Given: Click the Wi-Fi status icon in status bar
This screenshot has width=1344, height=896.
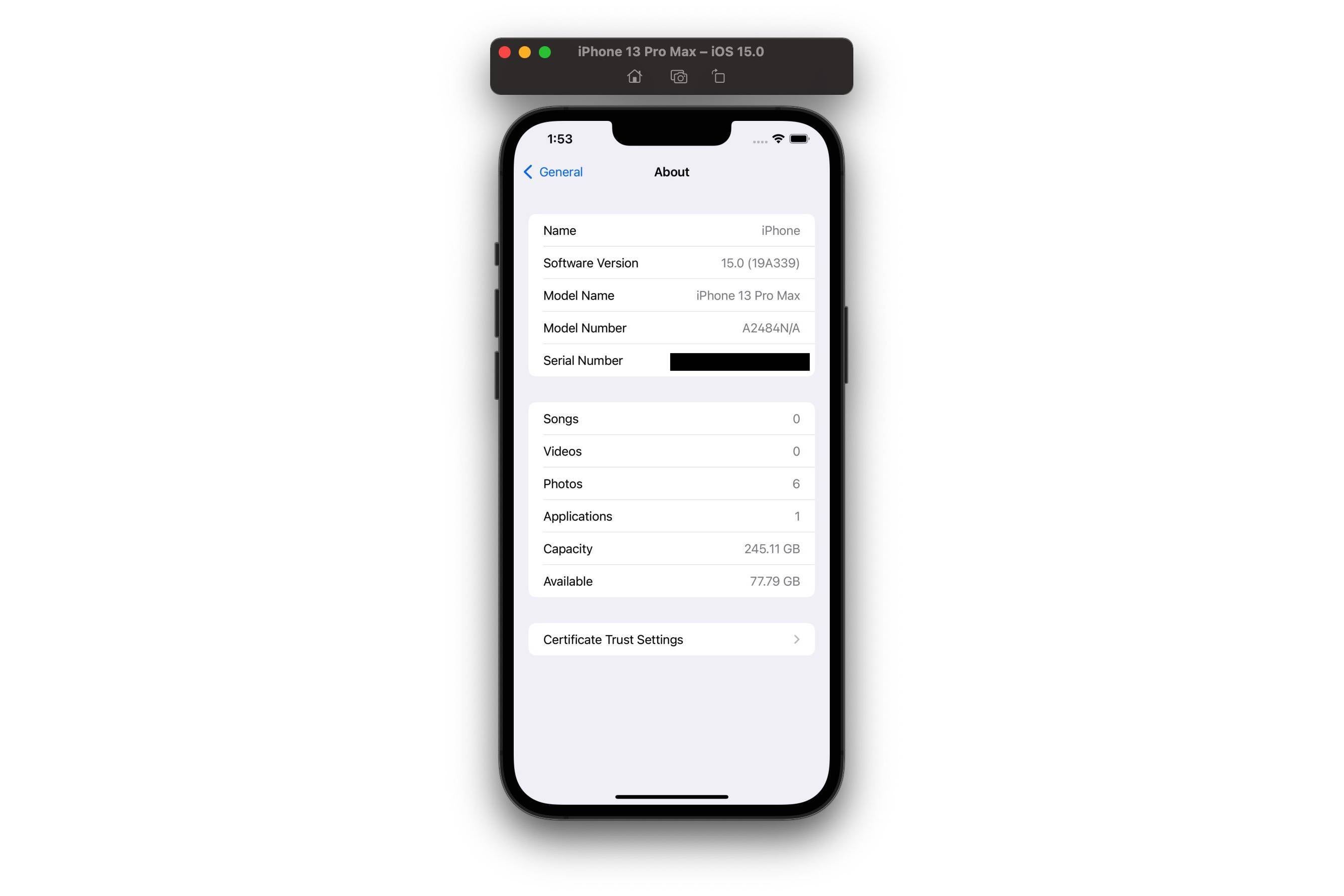Looking at the screenshot, I should (x=776, y=139).
